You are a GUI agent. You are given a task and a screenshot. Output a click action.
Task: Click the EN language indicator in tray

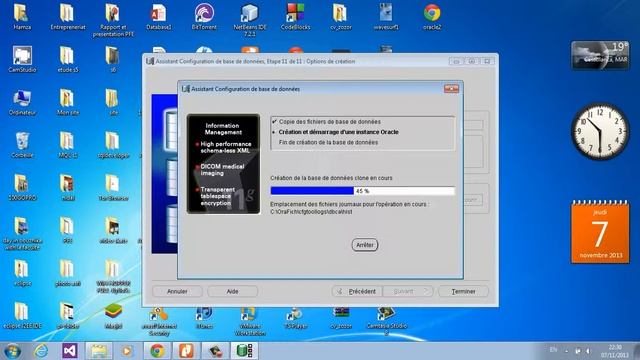pyautogui.click(x=553, y=350)
